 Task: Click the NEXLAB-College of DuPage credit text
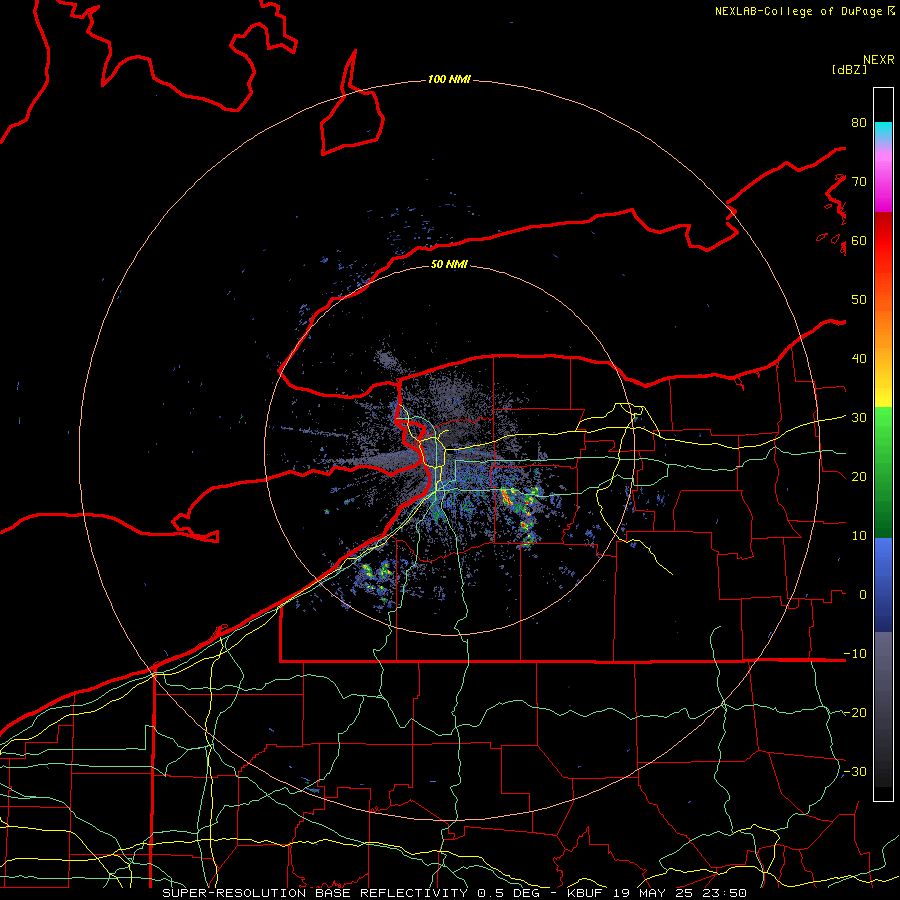798,11
